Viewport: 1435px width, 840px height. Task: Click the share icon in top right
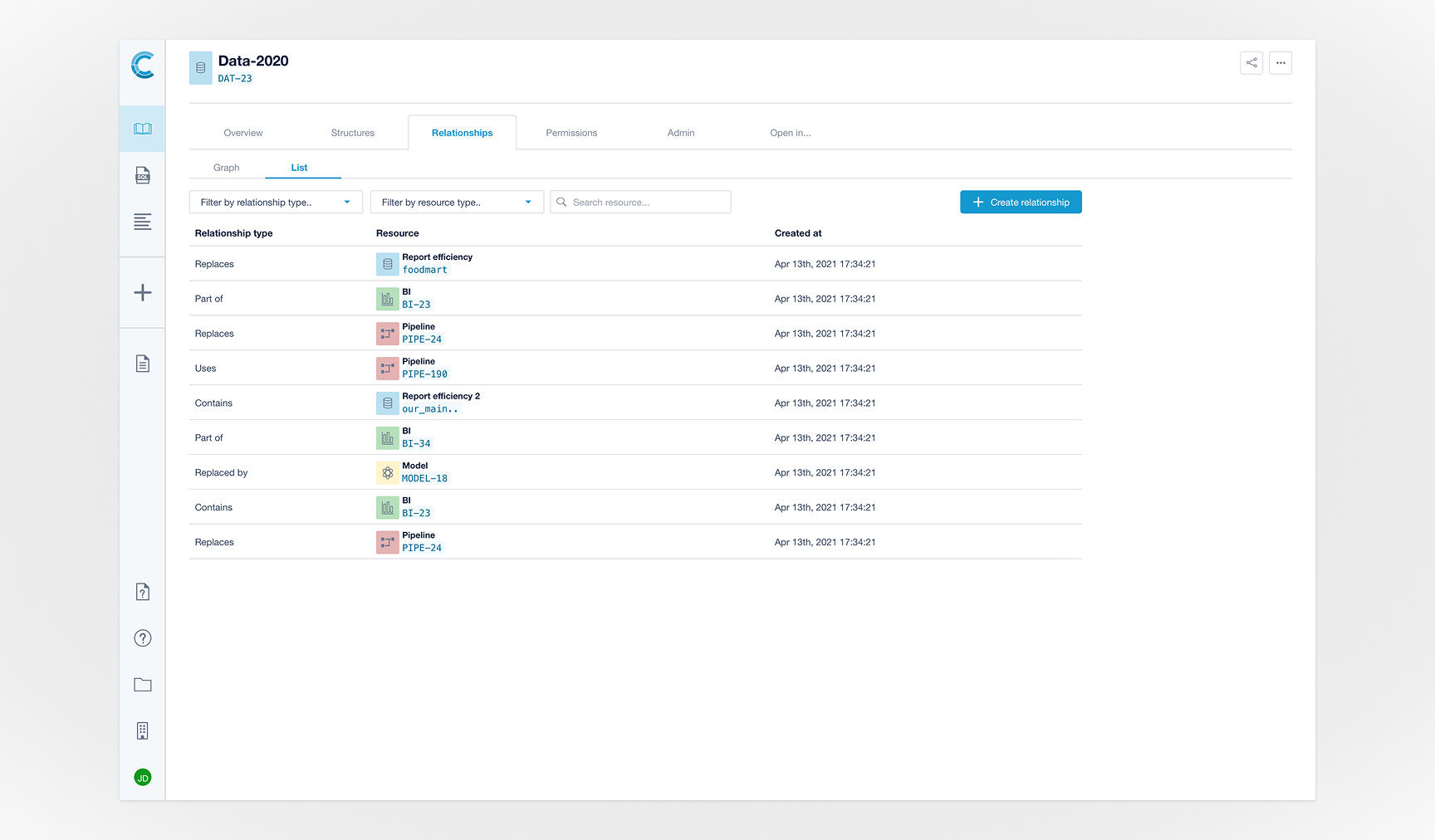[x=1251, y=63]
